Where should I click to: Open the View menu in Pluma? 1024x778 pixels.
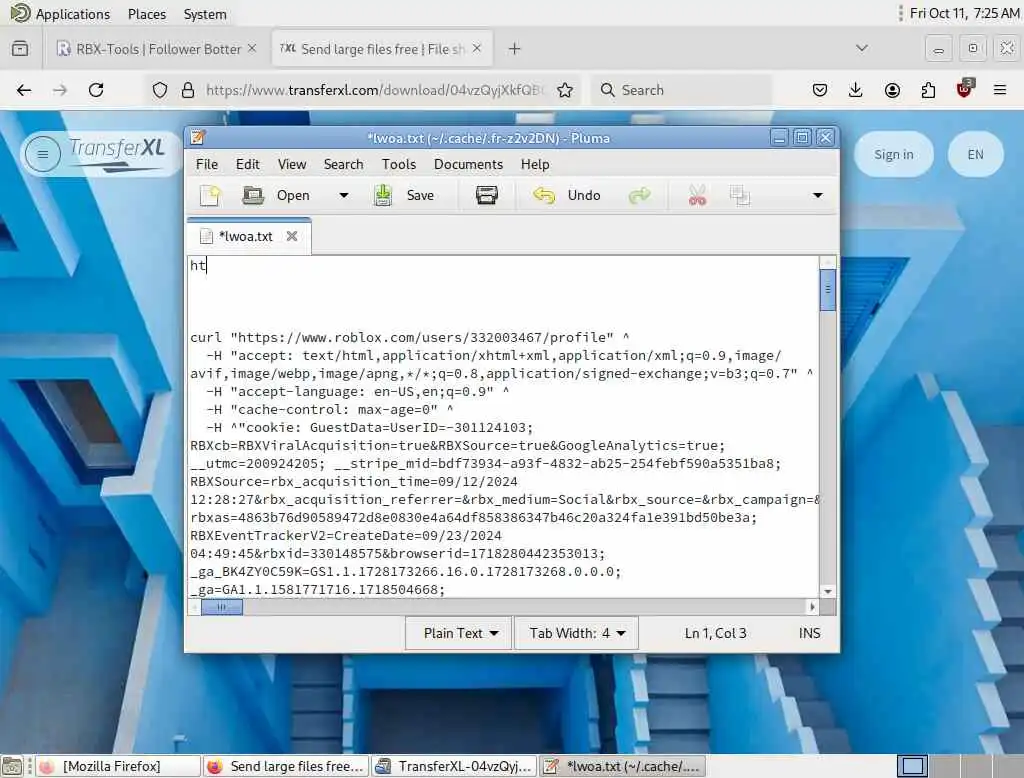[291, 164]
